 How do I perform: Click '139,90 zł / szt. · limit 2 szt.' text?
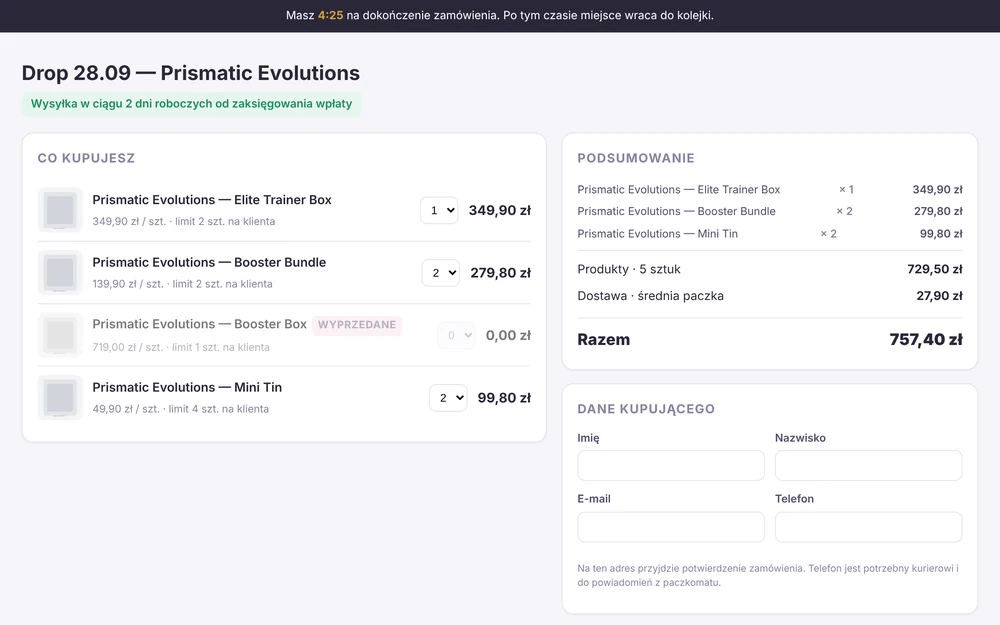pos(182,284)
